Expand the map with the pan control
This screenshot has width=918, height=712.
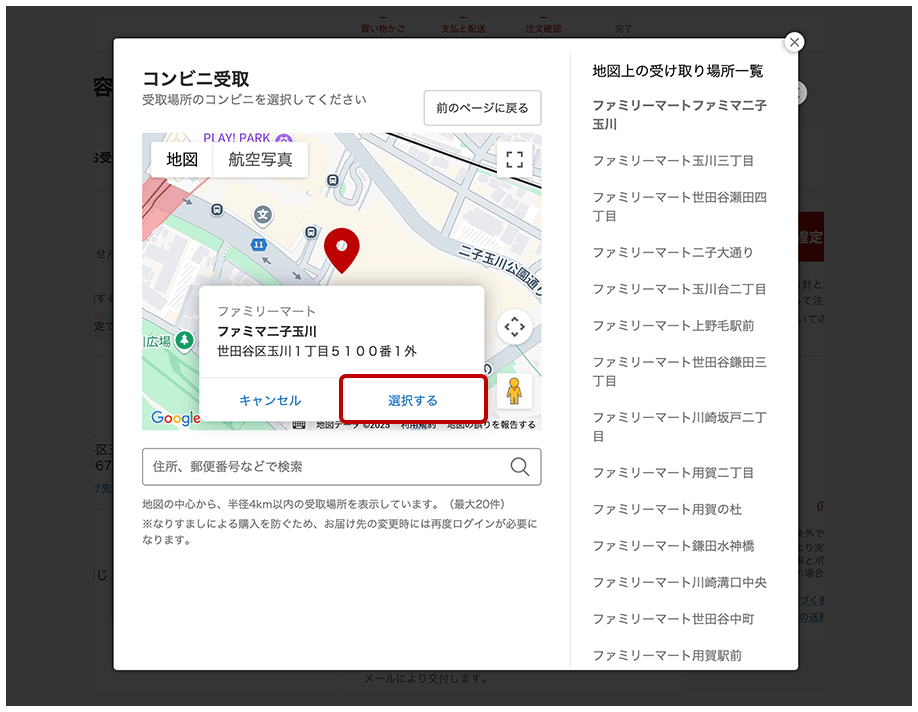[514, 327]
